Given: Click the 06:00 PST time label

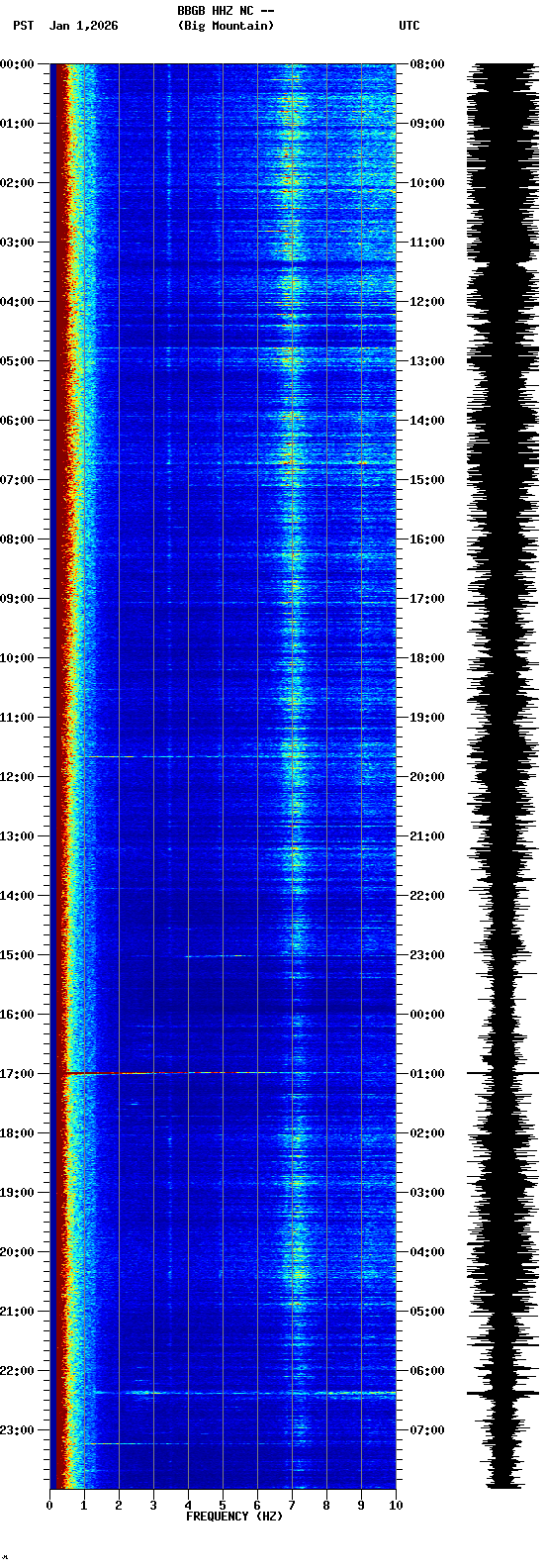Looking at the screenshot, I should point(17,421).
